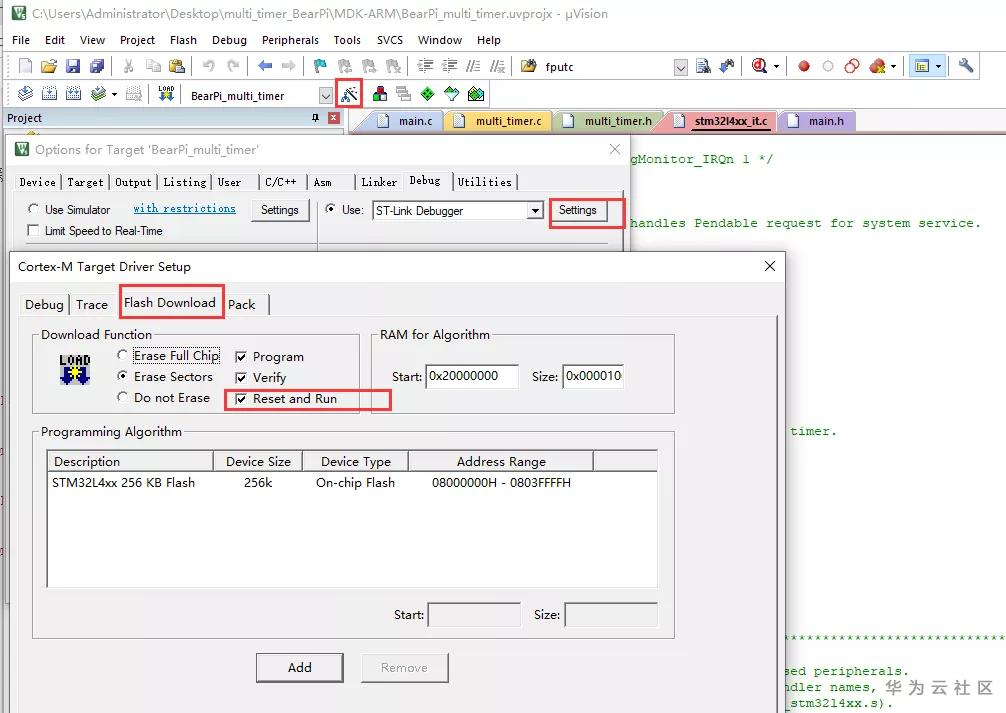
Task: Click the simulator Settings button
Action: point(280,210)
